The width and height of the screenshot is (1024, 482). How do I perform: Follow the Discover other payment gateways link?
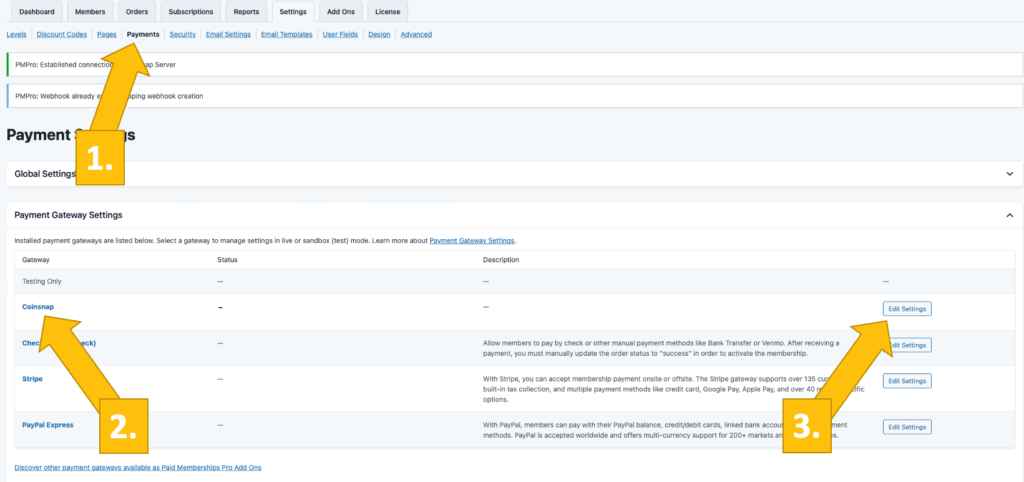(x=138, y=468)
